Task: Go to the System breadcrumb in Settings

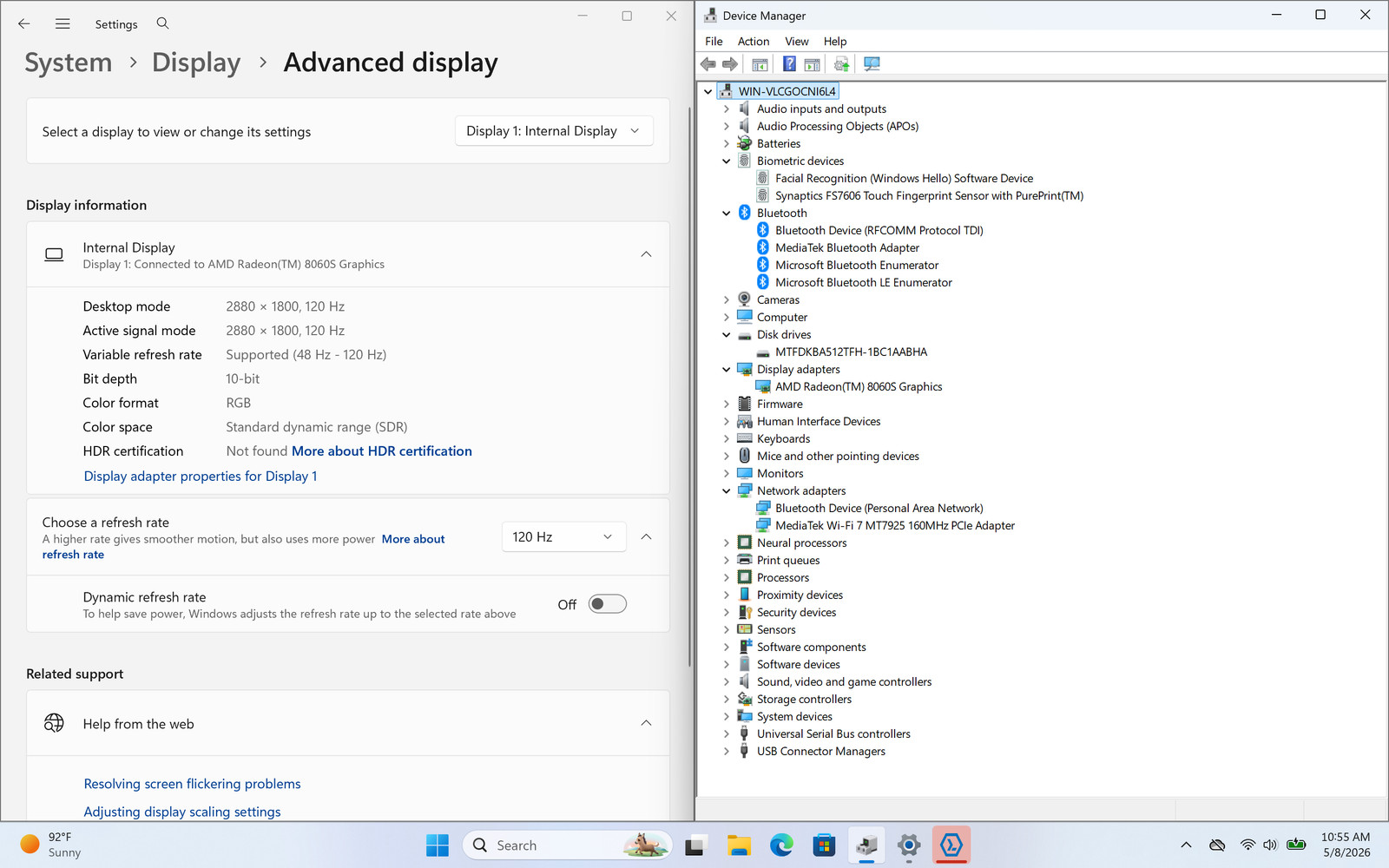Action: coord(69,62)
